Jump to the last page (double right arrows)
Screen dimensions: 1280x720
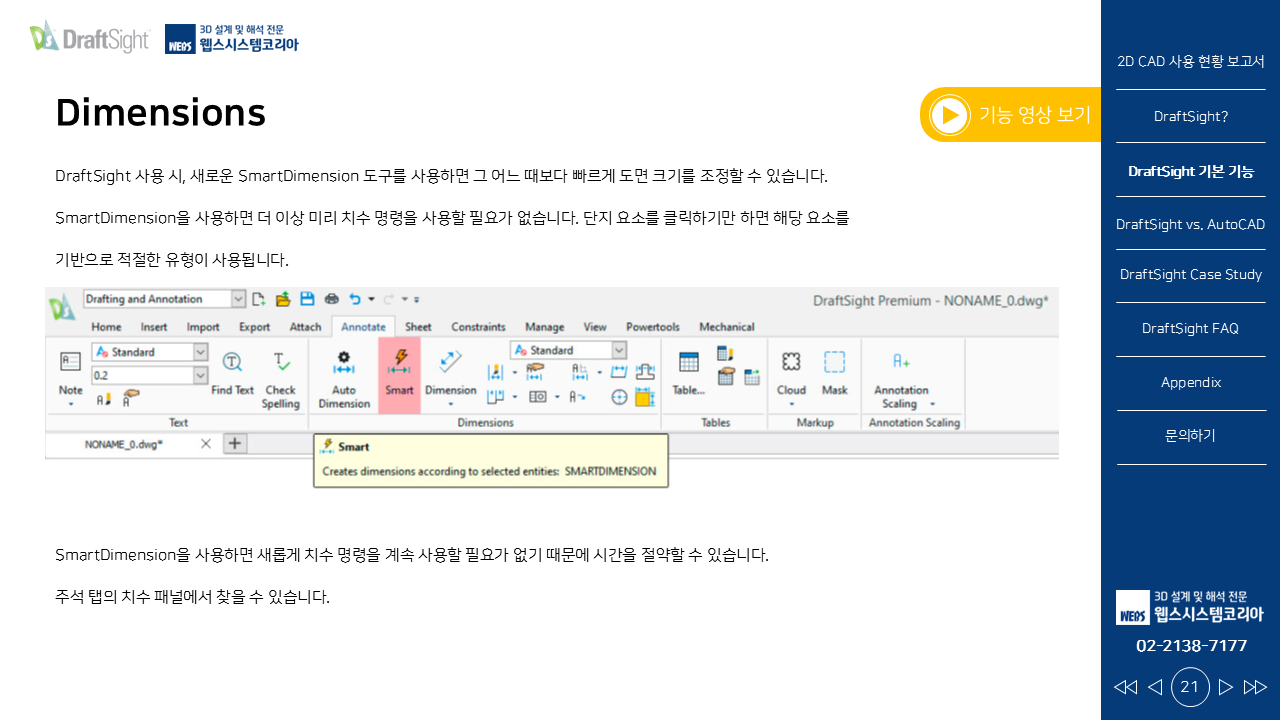point(1255,687)
